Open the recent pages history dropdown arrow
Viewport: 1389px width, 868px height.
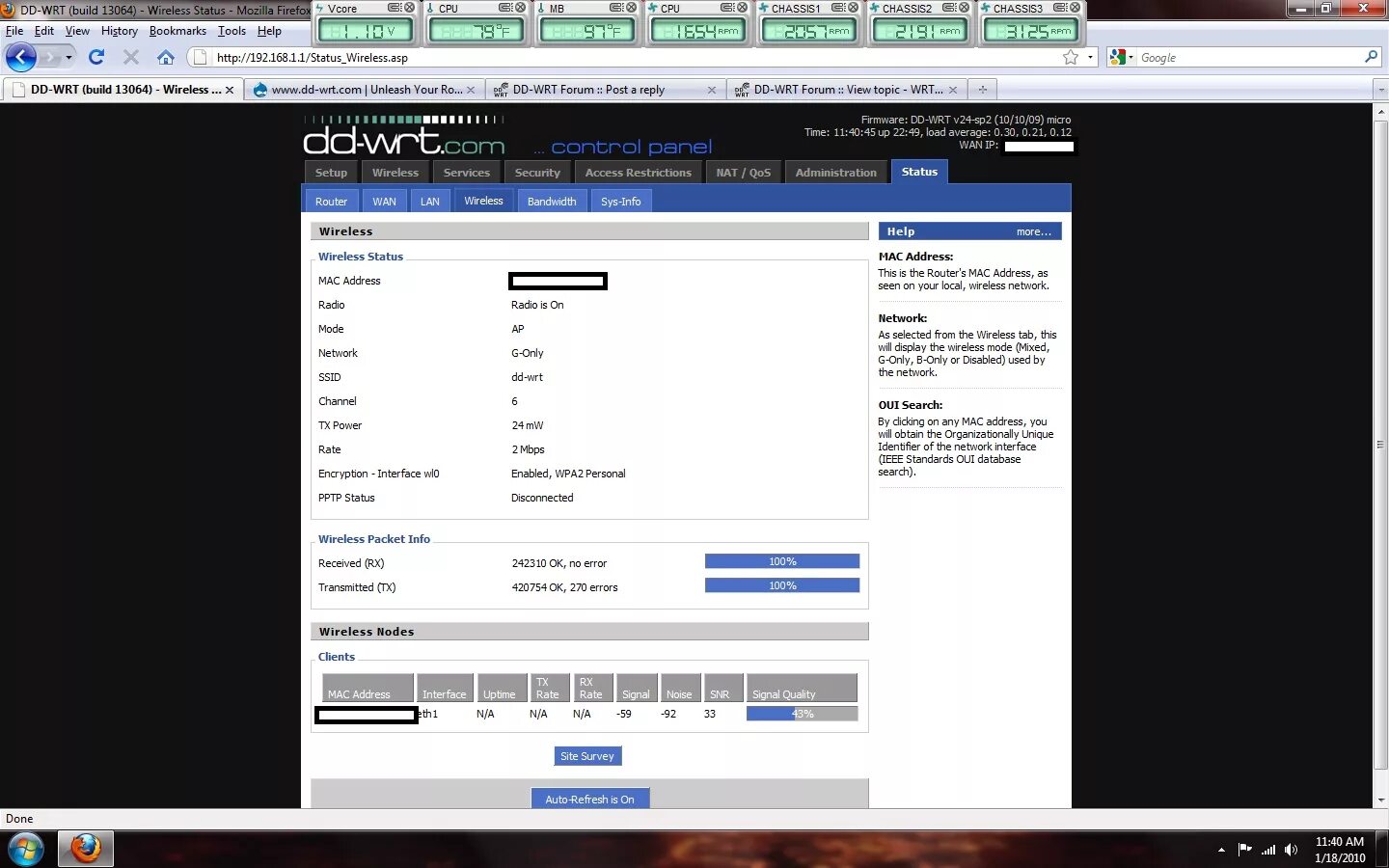(x=68, y=58)
